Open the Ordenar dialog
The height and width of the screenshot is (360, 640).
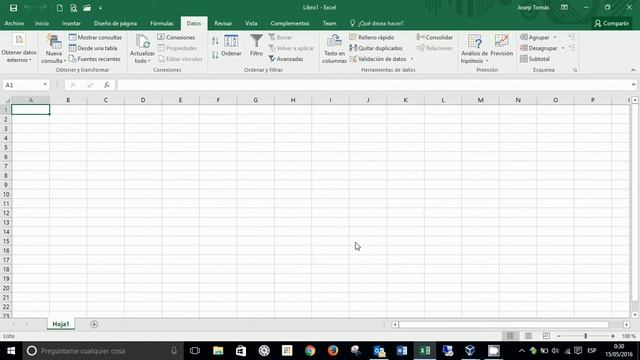point(231,45)
